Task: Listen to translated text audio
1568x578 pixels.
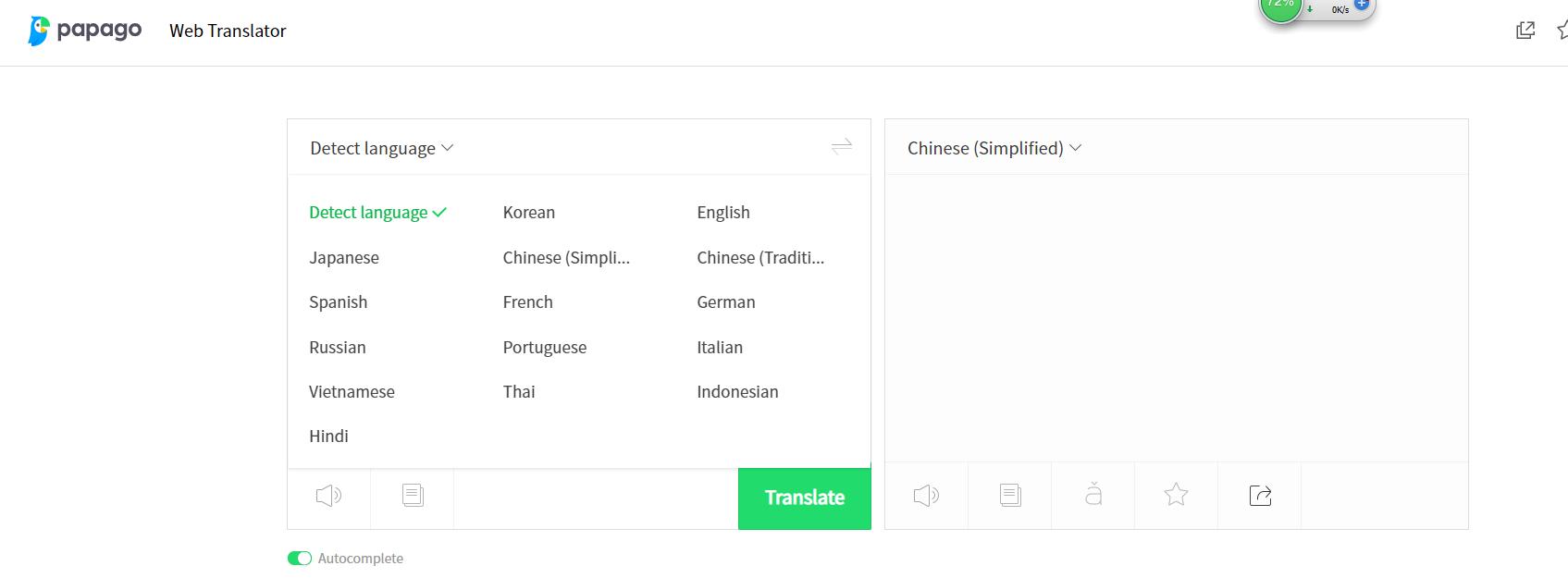Action: (x=926, y=496)
